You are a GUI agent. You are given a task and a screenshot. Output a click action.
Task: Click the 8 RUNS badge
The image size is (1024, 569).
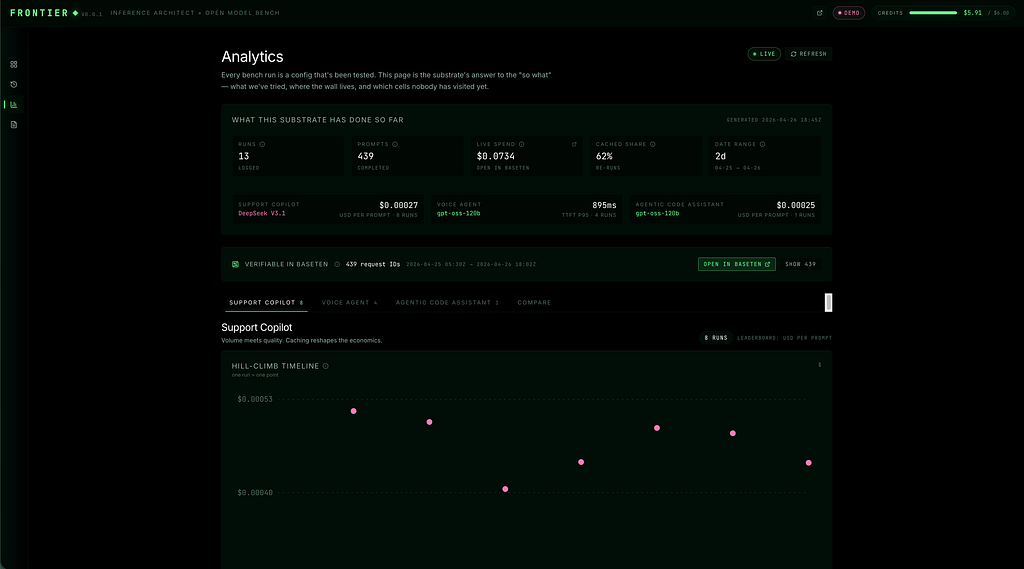click(716, 338)
